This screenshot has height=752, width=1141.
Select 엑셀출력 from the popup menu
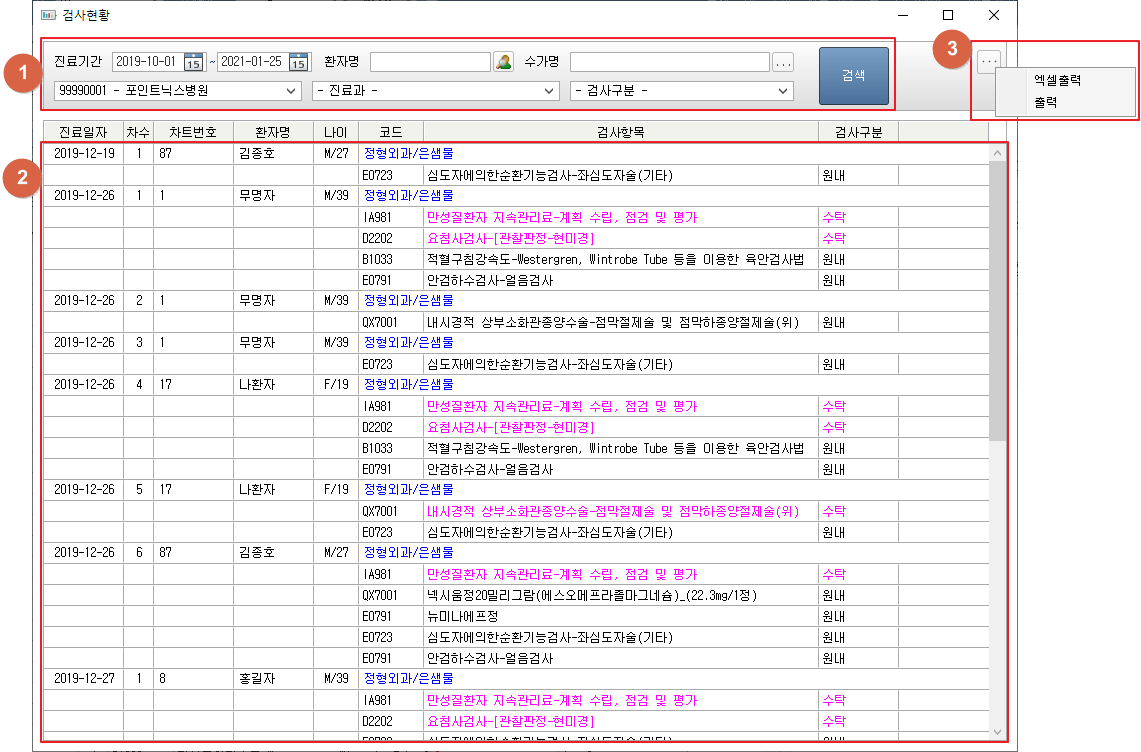[1057, 81]
